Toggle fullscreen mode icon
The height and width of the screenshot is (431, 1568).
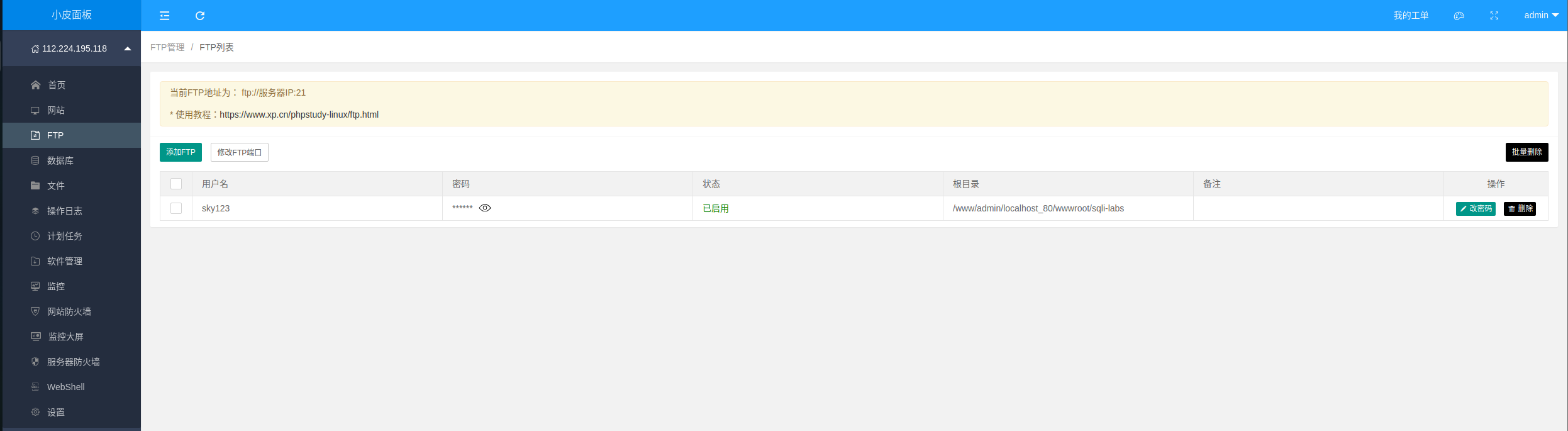pos(1494,16)
